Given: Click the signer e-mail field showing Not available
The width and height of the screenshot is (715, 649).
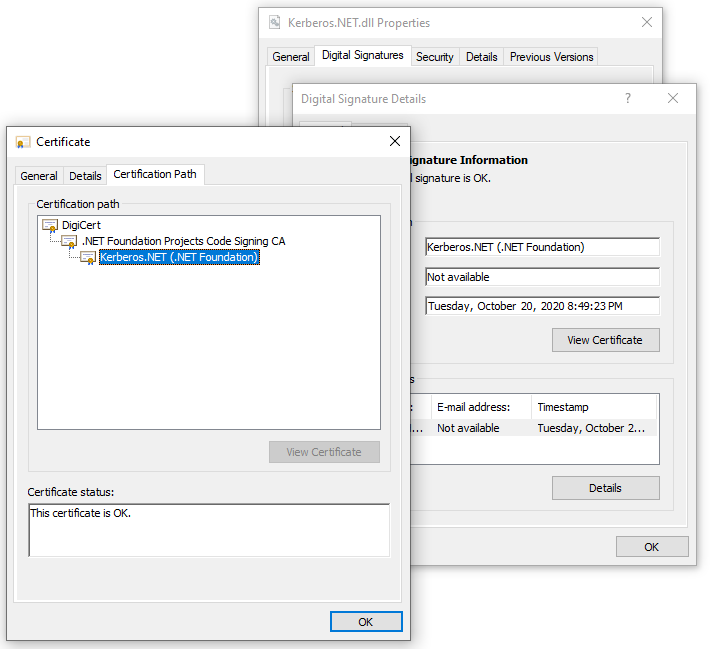Looking at the screenshot, I should 542,277.
